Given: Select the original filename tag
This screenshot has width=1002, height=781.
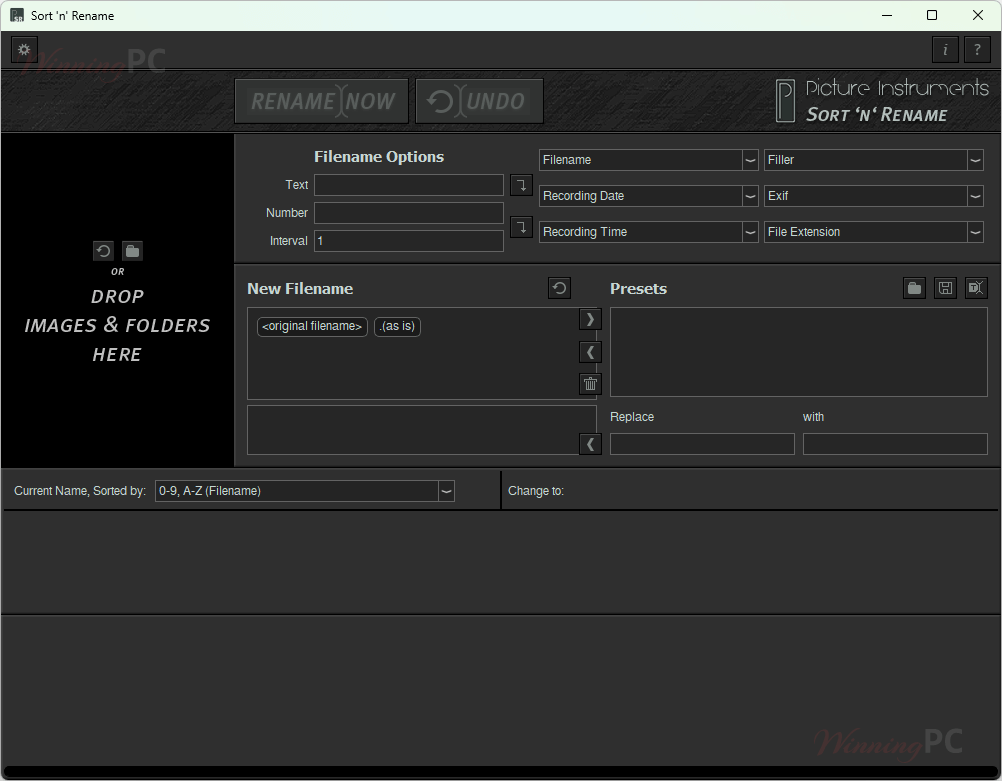Looking at the screenshot, I should point(312,327).
